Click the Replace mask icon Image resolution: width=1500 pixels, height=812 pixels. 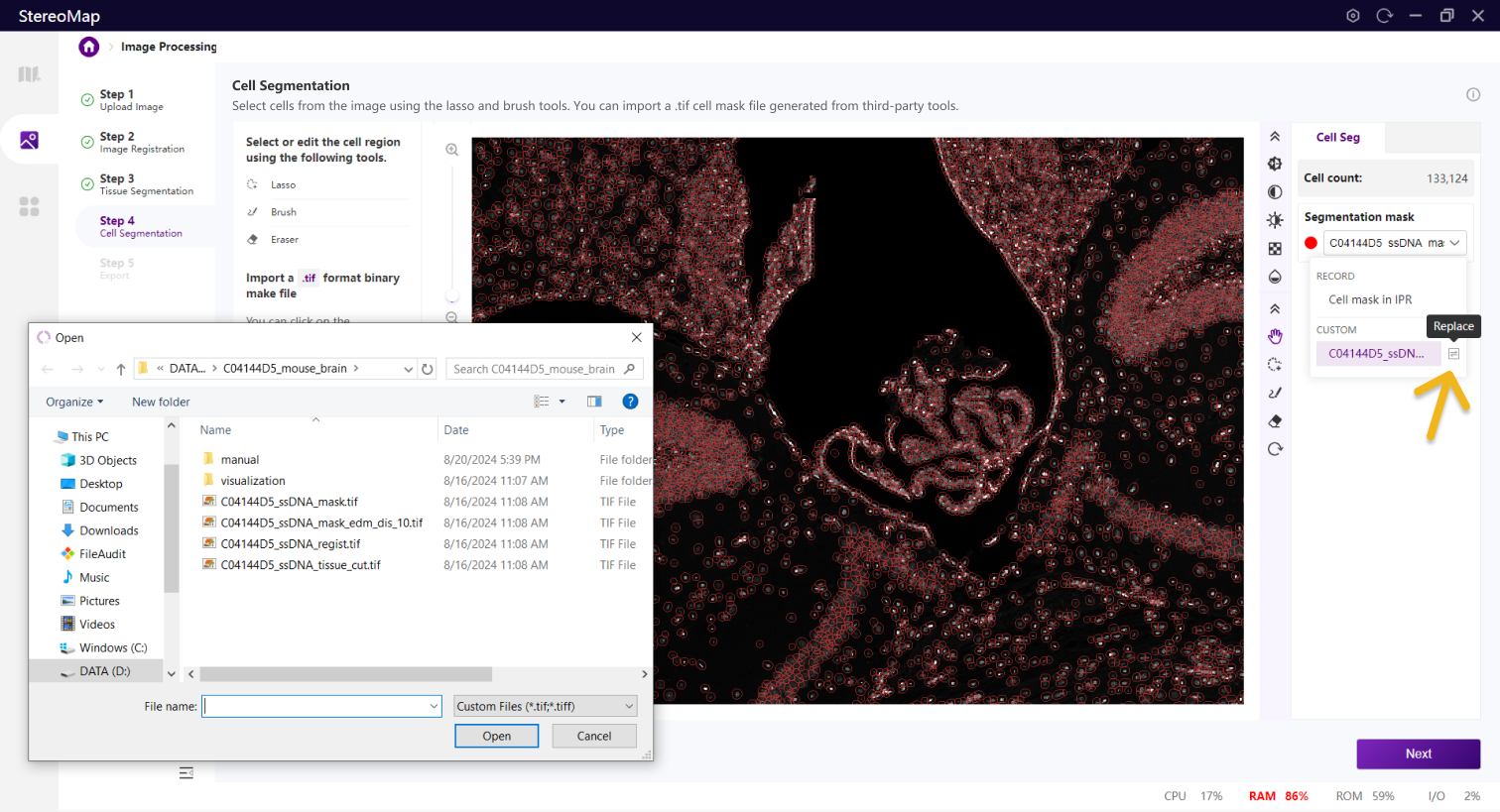pos(1453,354)
